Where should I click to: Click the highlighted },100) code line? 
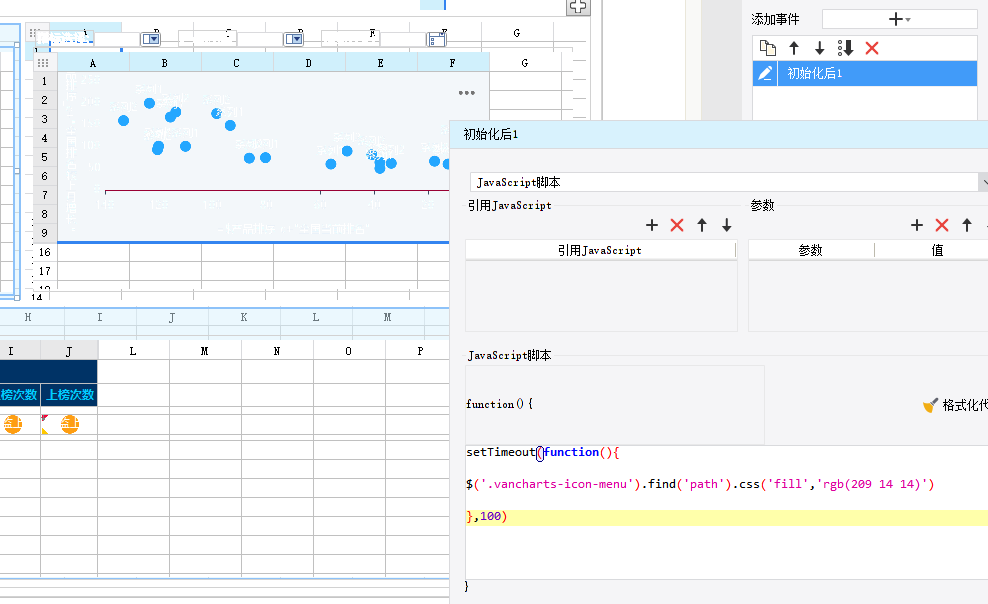pos(727,516)
